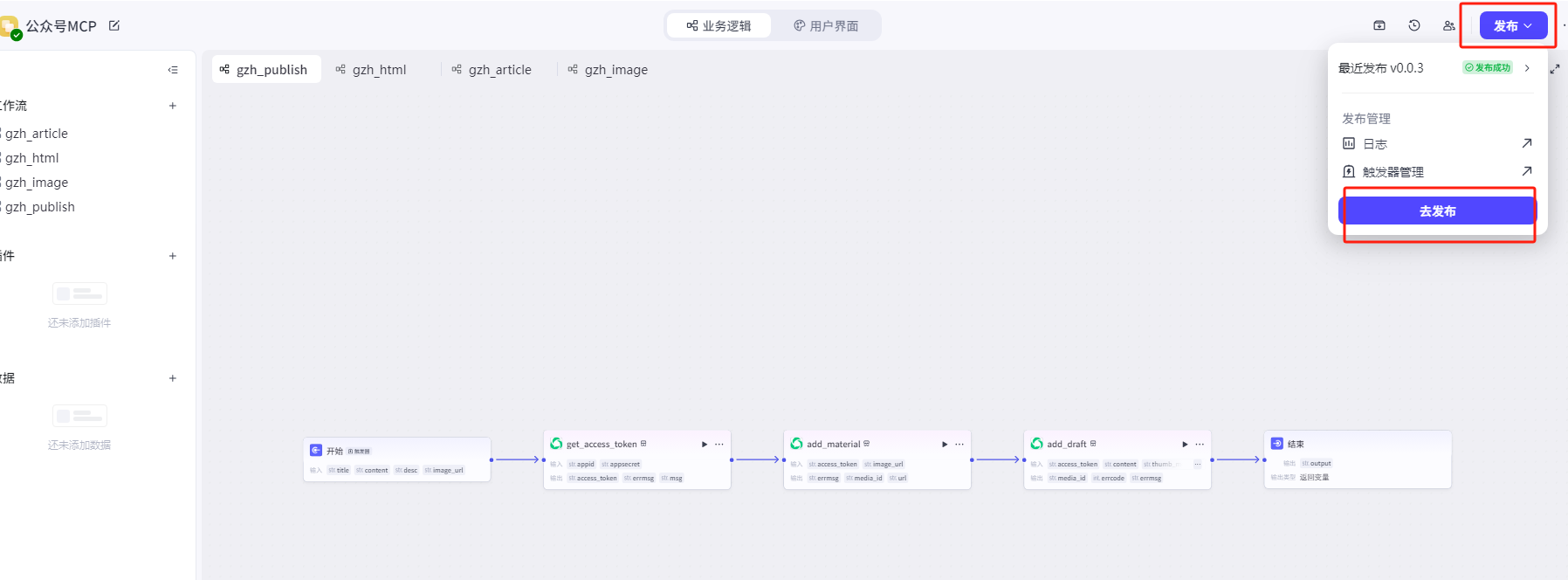
Task: Click the 去发布 button
Action: (x=1437, y=211)
